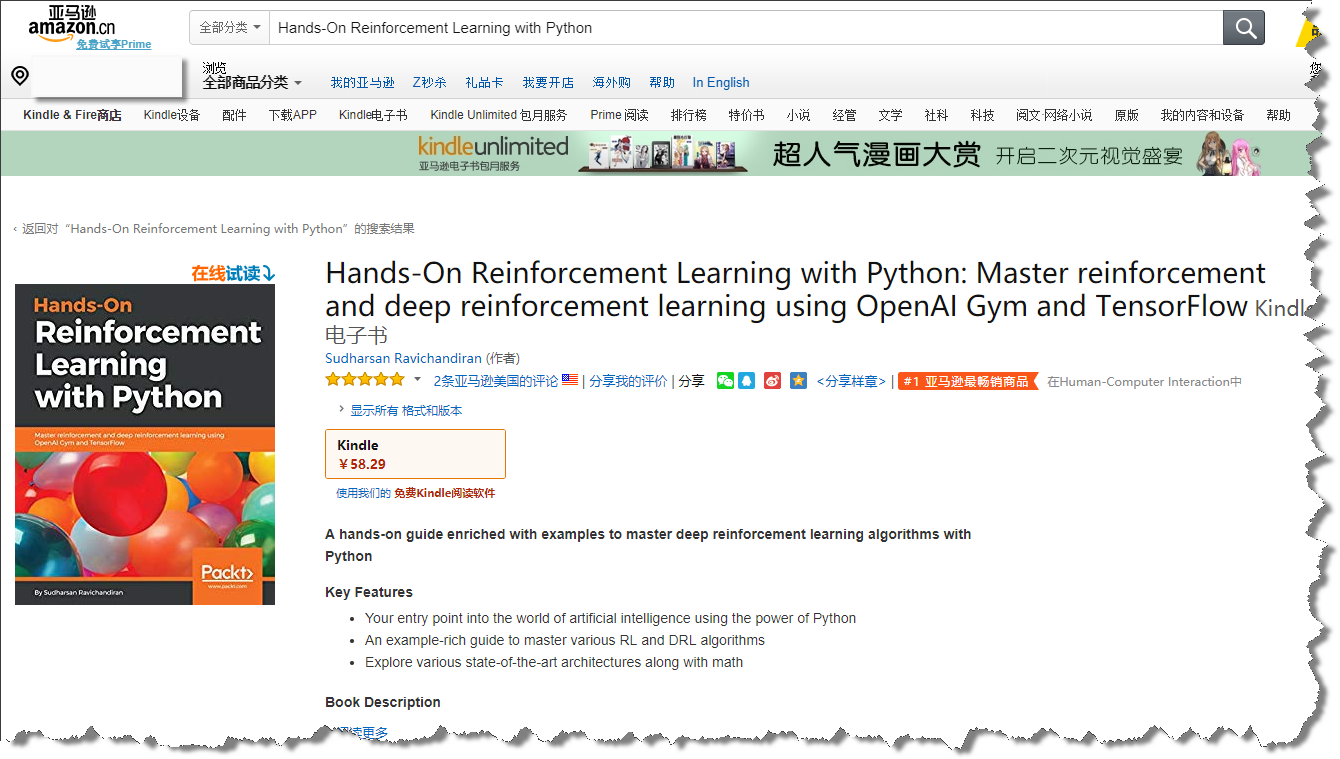Open 我要开店 in the top navigation
Viewport: 1340px width, 759px height.
(x=548, y=83)
